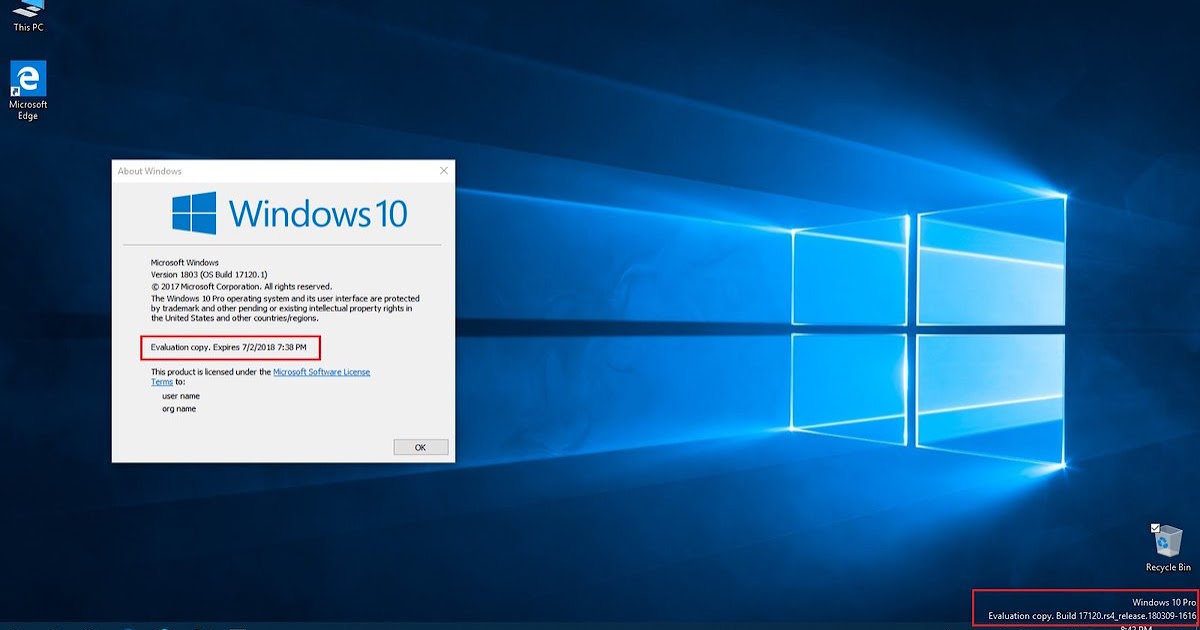Click the "Microsoft Windows" heading line in the dialog
The height and width of the screenshot is (630, 1200).
(184, 262)
